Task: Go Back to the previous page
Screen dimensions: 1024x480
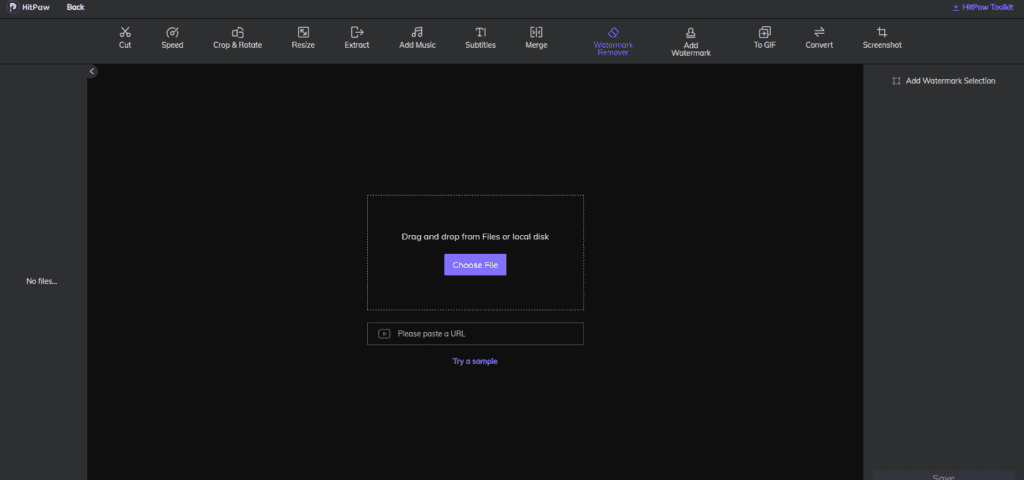Action: click(75, 7)
